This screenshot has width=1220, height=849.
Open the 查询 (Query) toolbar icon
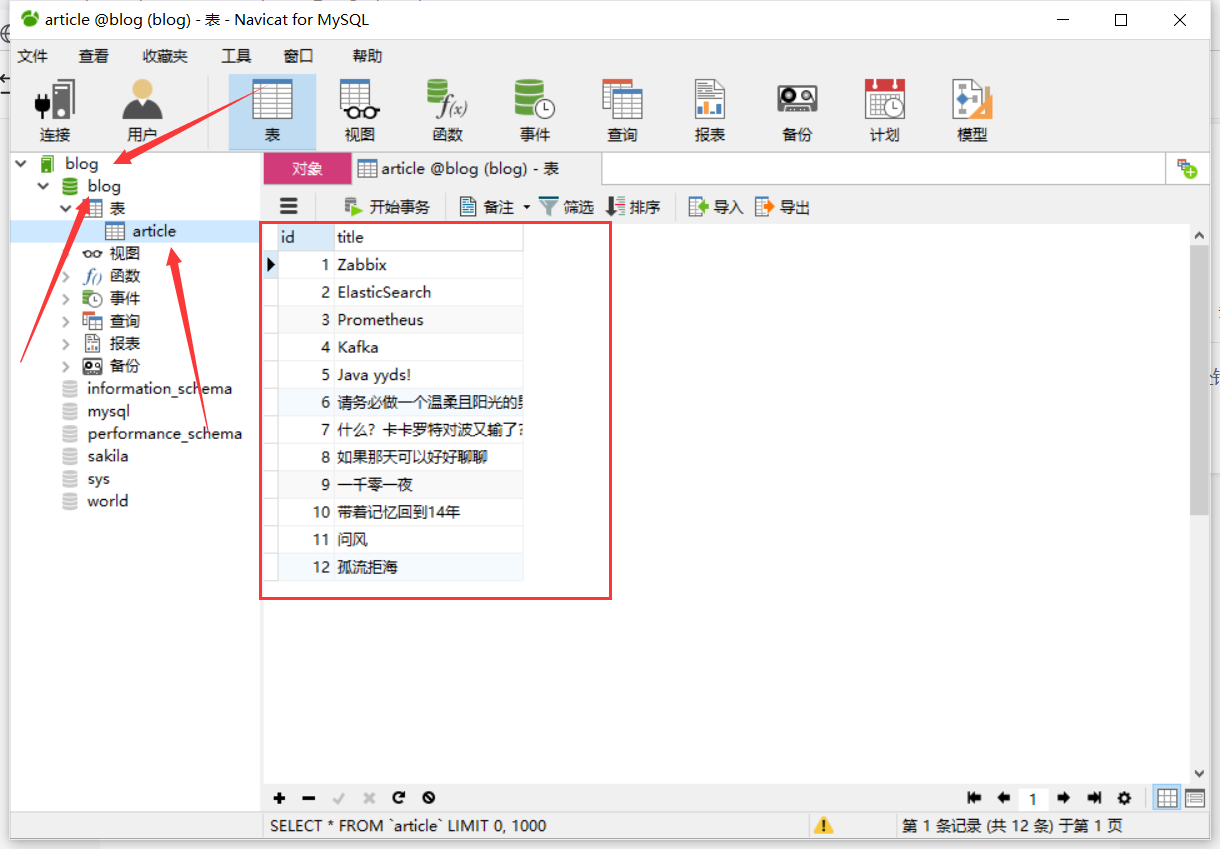coord(622,111)
